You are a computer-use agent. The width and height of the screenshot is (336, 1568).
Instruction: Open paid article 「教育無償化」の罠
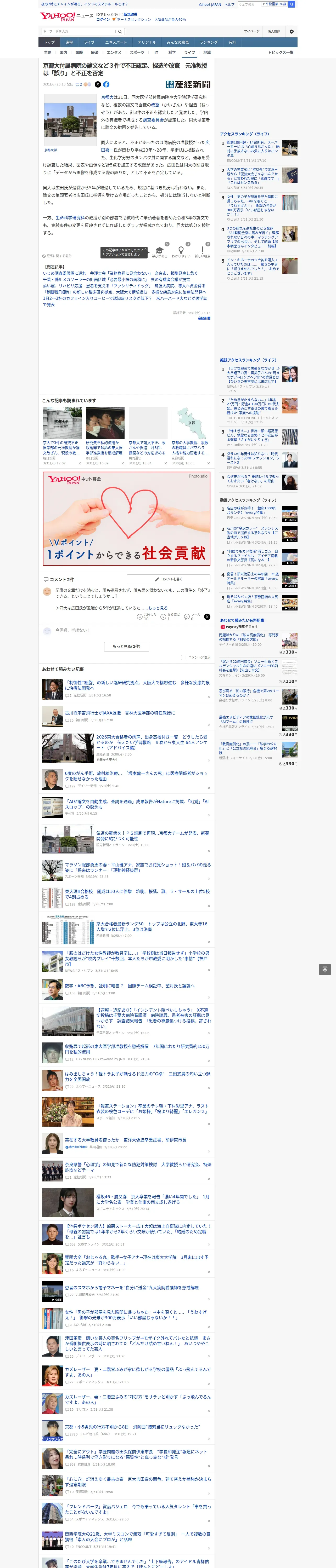tap(248, 749)
